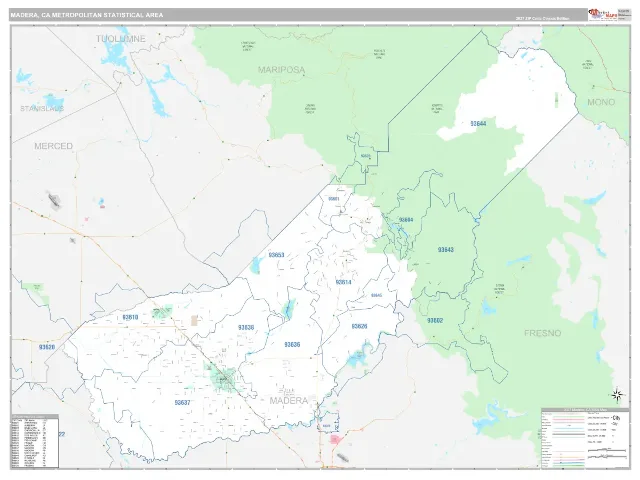The image size is (640, 480).
Task: Click the MADERA county label
Action: pyautogui.click(x=289, y=400)
